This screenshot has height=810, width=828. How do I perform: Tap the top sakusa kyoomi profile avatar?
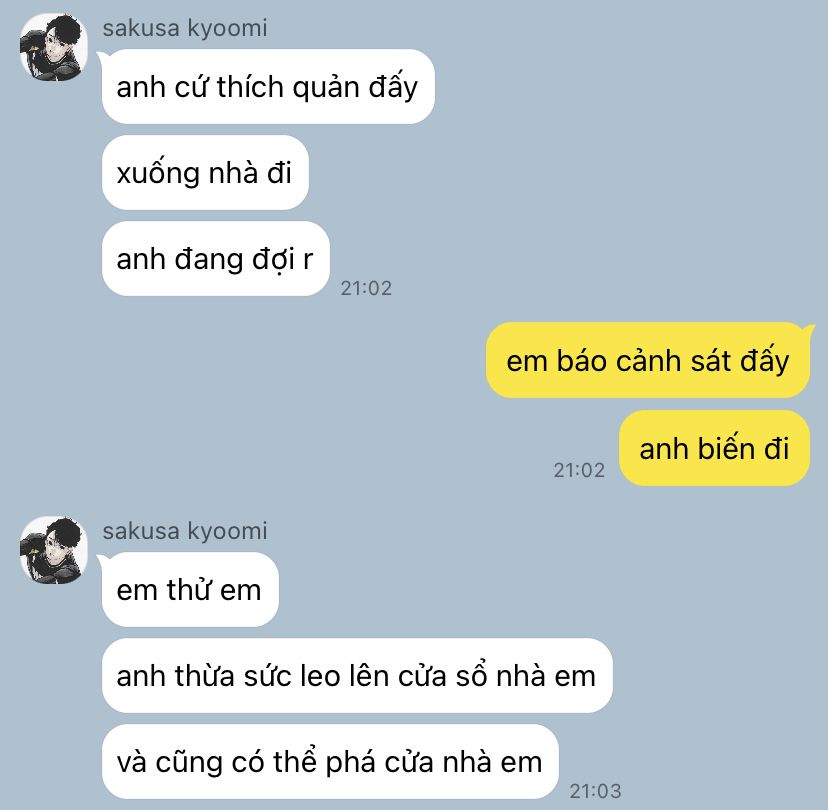53,47
